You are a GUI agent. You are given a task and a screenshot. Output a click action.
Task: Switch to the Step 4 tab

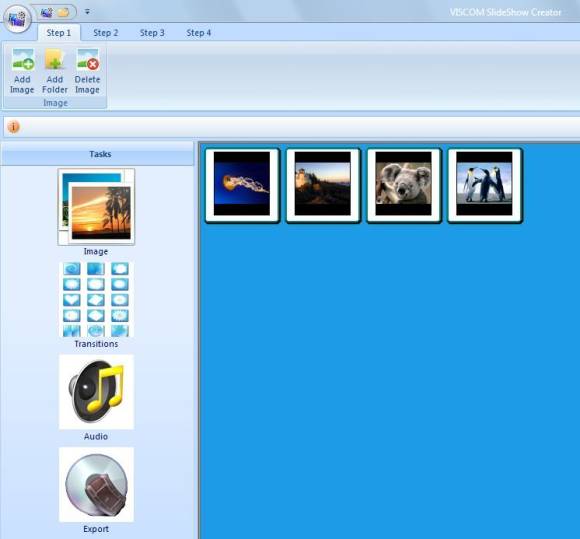coord(199,33)
